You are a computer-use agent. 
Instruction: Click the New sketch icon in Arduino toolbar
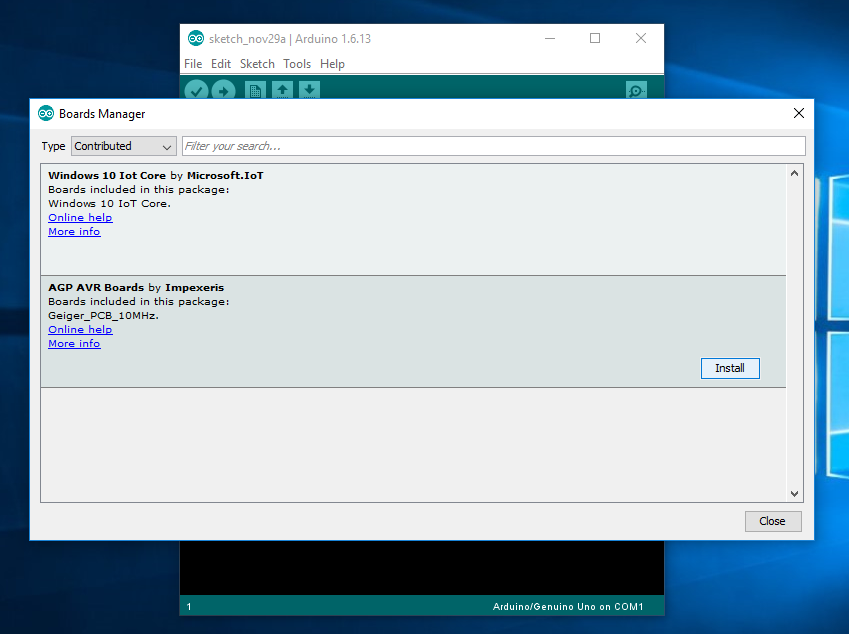pyautogui.click(x=255, y=90)
